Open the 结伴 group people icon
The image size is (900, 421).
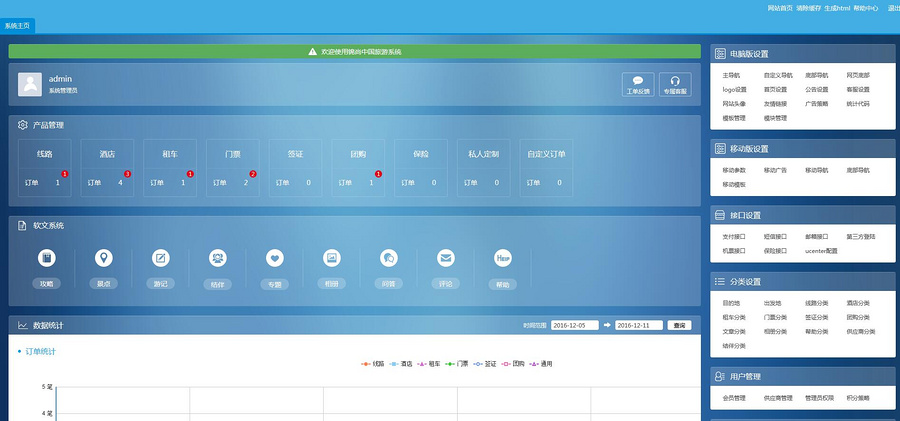click(218, 258)
